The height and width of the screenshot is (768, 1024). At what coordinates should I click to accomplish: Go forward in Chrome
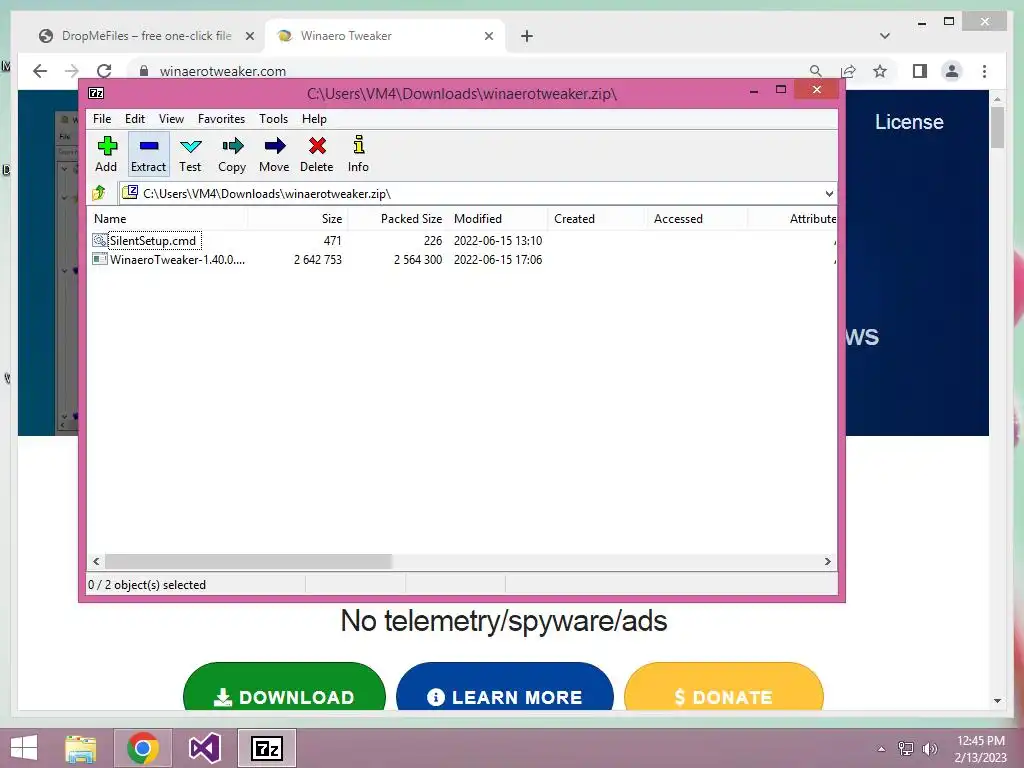pos(72,71)
